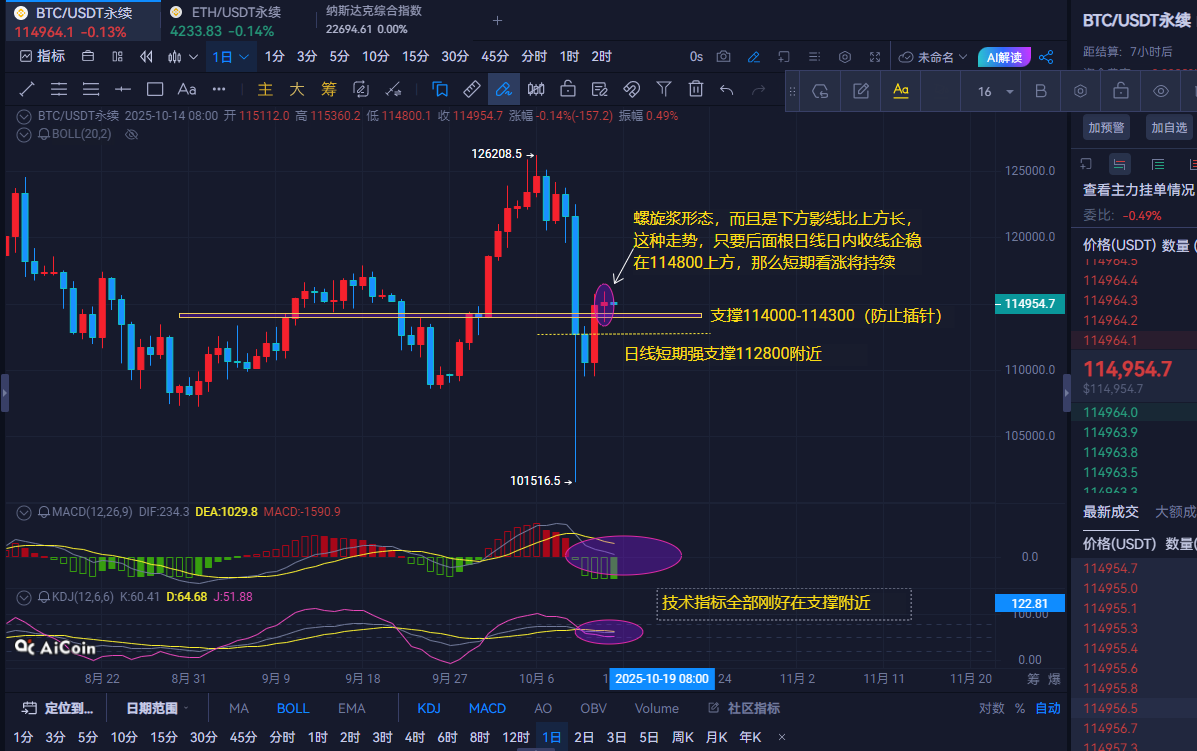Open the 未命名 layout dropdown
This screenshot has height=751, width=1197.
[933, 57]
